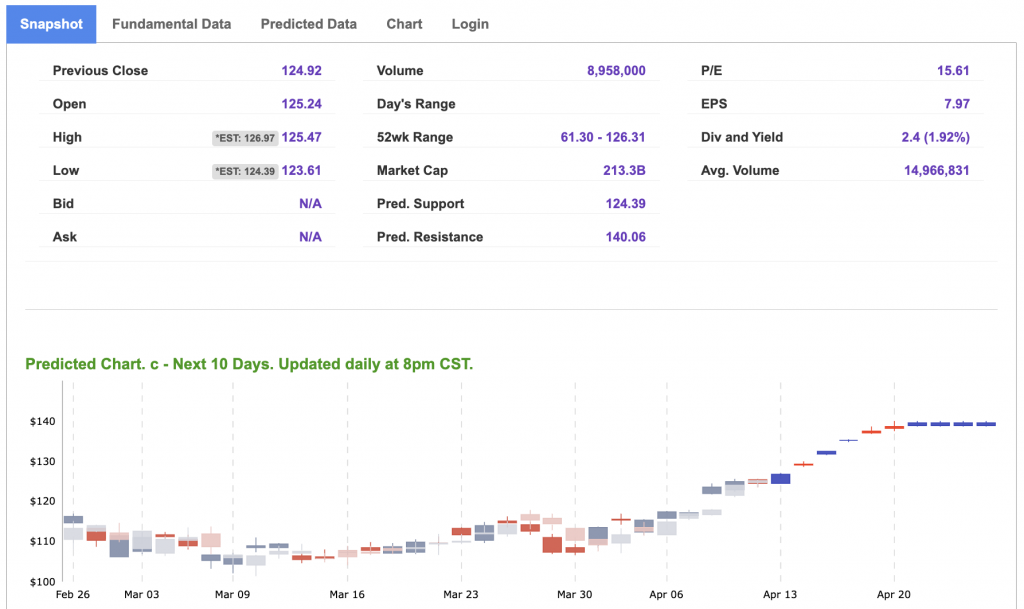Viewport: 1024px width, 609px height.
Task: Click the green Predicted Chart heading text
Action: click(x=249, y=364)
